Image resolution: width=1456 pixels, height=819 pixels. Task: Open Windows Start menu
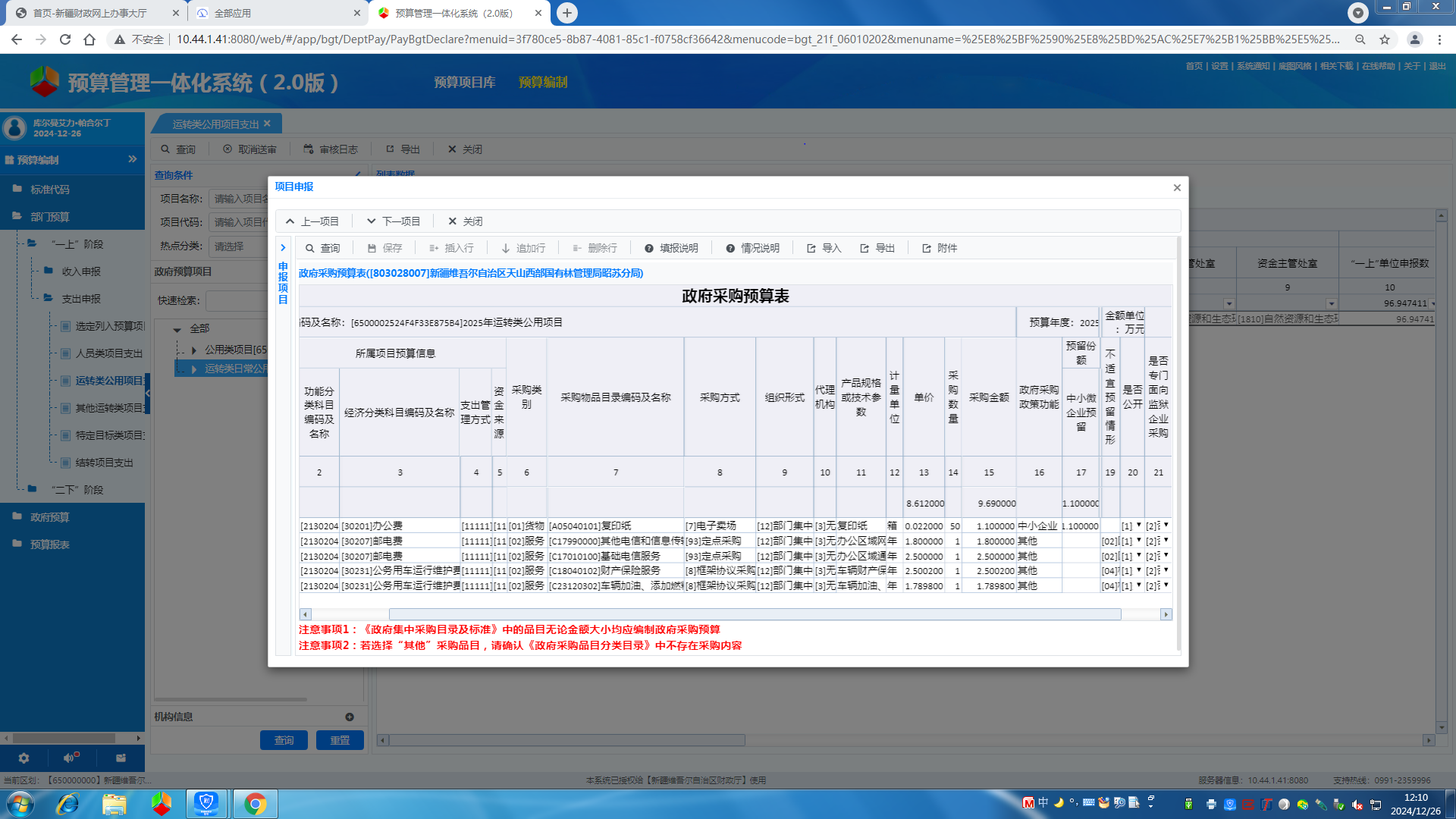(x=20, y=804)
